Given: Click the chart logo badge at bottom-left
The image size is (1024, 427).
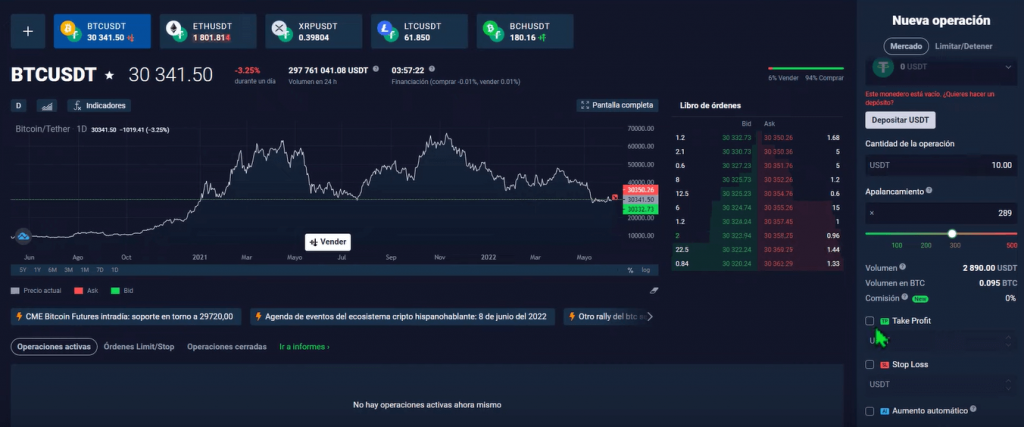Looking at the screenshot, I should pos(24,236).
